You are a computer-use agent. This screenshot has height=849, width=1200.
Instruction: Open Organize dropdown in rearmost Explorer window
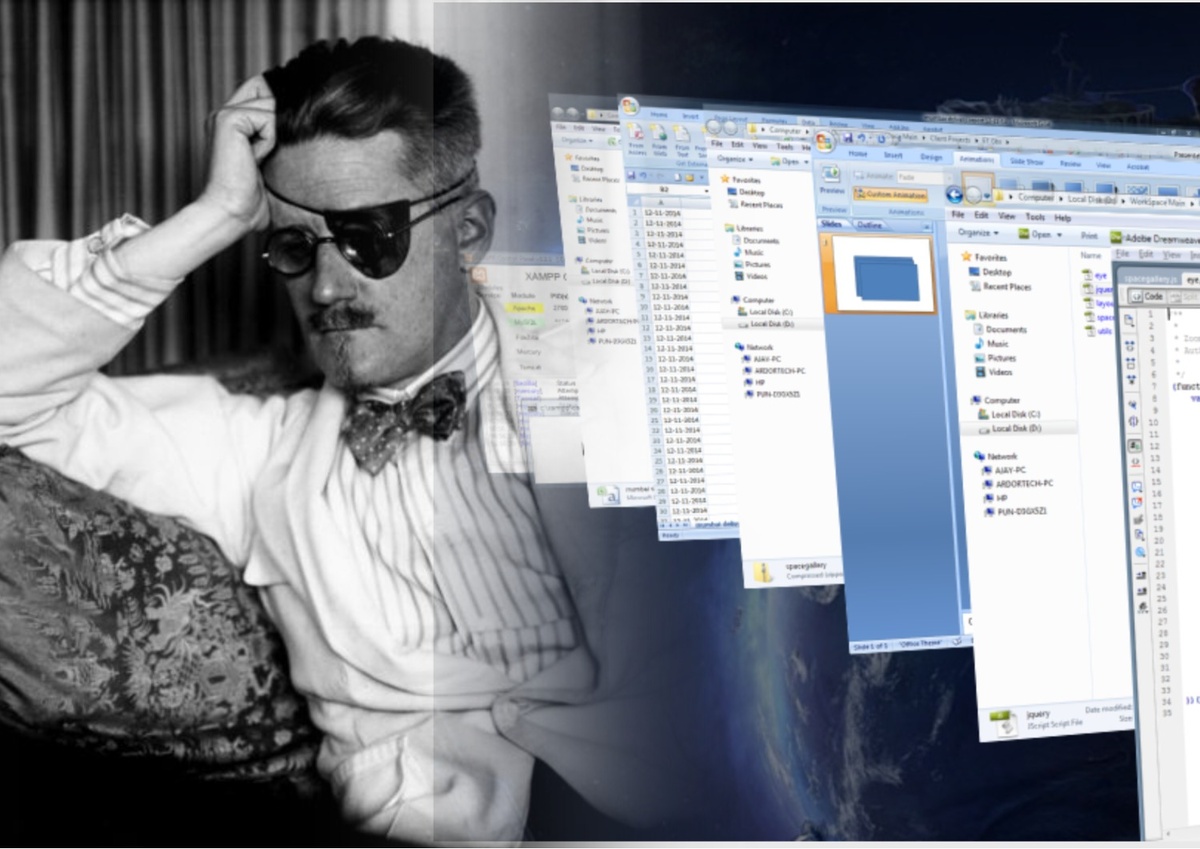tap(577, 140)
